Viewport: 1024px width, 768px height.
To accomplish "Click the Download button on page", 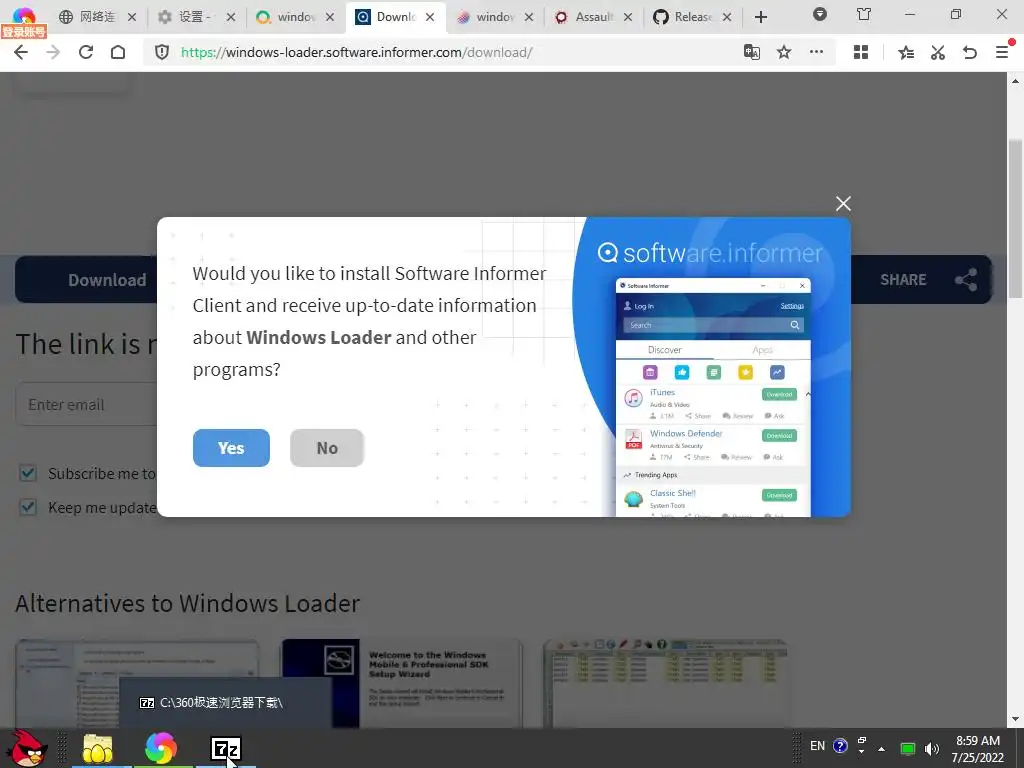I will [107, 280].
